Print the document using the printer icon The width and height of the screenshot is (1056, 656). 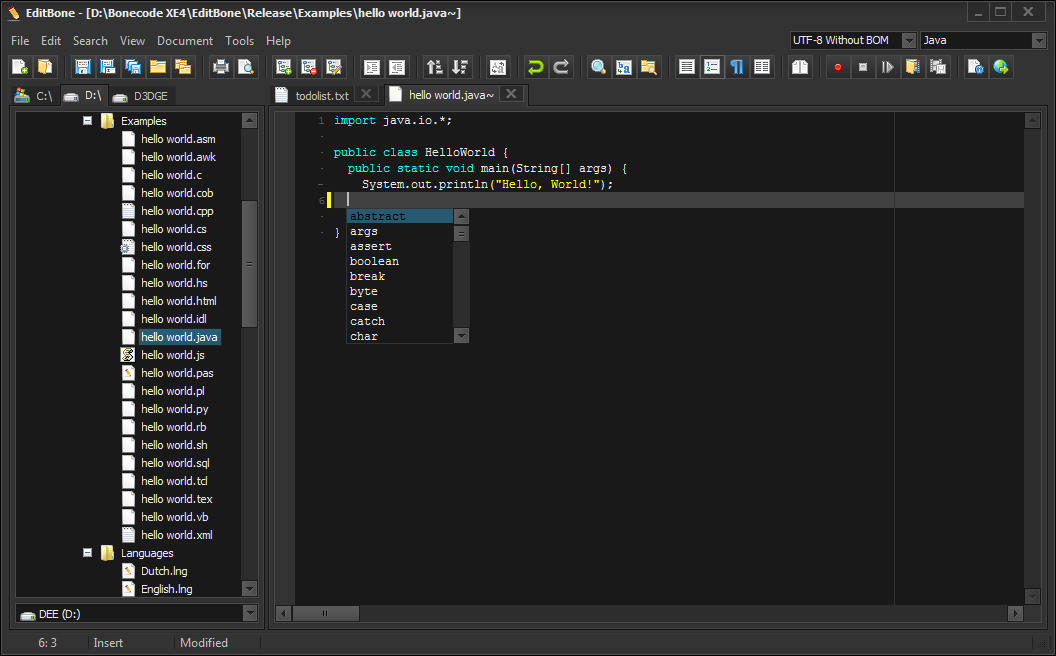click(221, 67)
